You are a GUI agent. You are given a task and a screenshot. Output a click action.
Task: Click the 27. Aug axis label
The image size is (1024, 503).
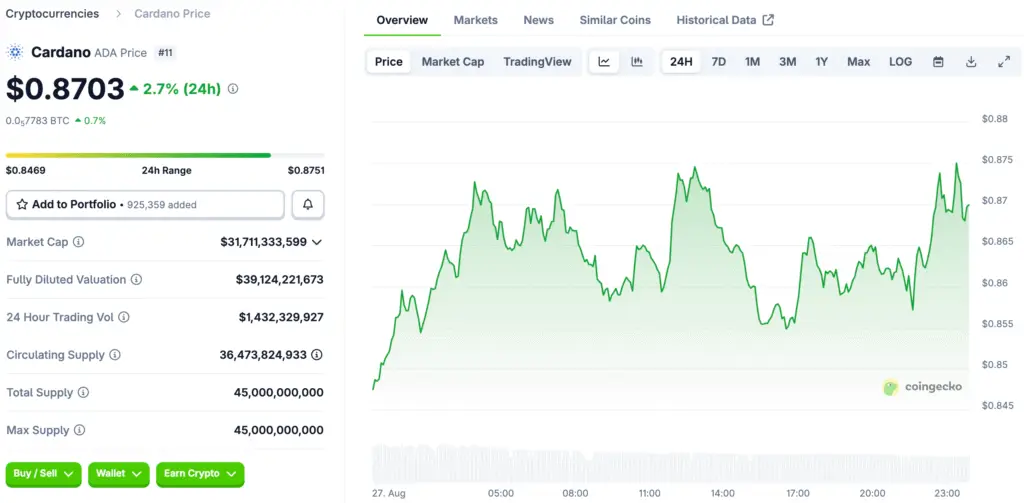[387, 493]
